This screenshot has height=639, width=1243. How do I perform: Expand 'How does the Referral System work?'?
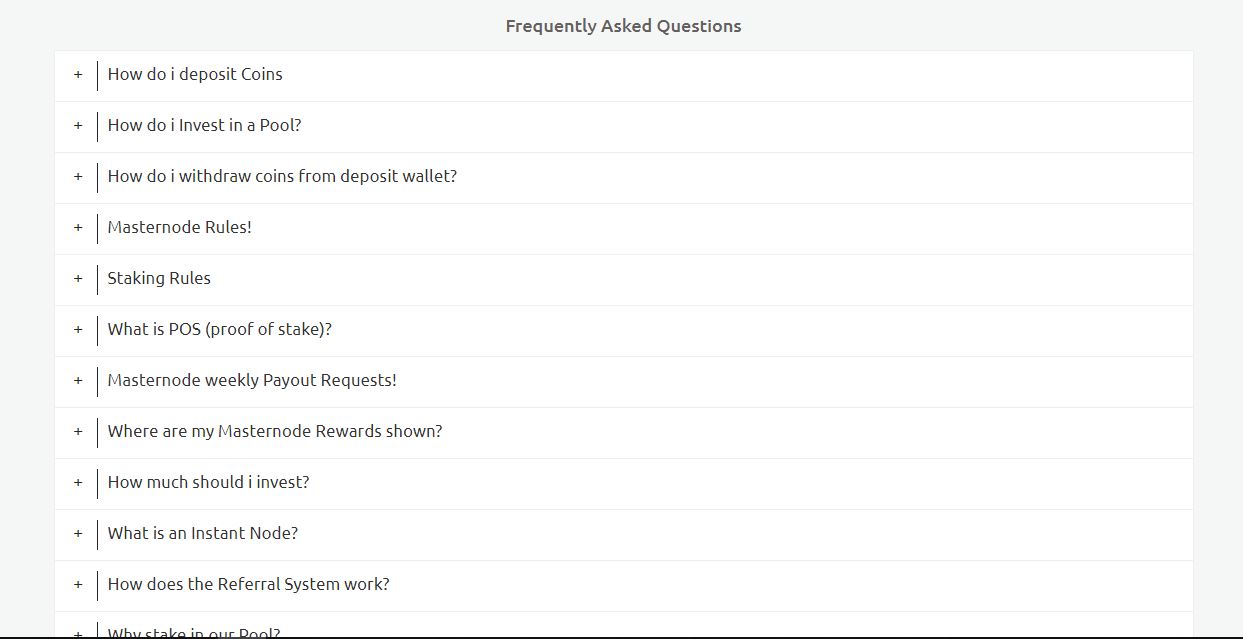[x=248, y=585]
